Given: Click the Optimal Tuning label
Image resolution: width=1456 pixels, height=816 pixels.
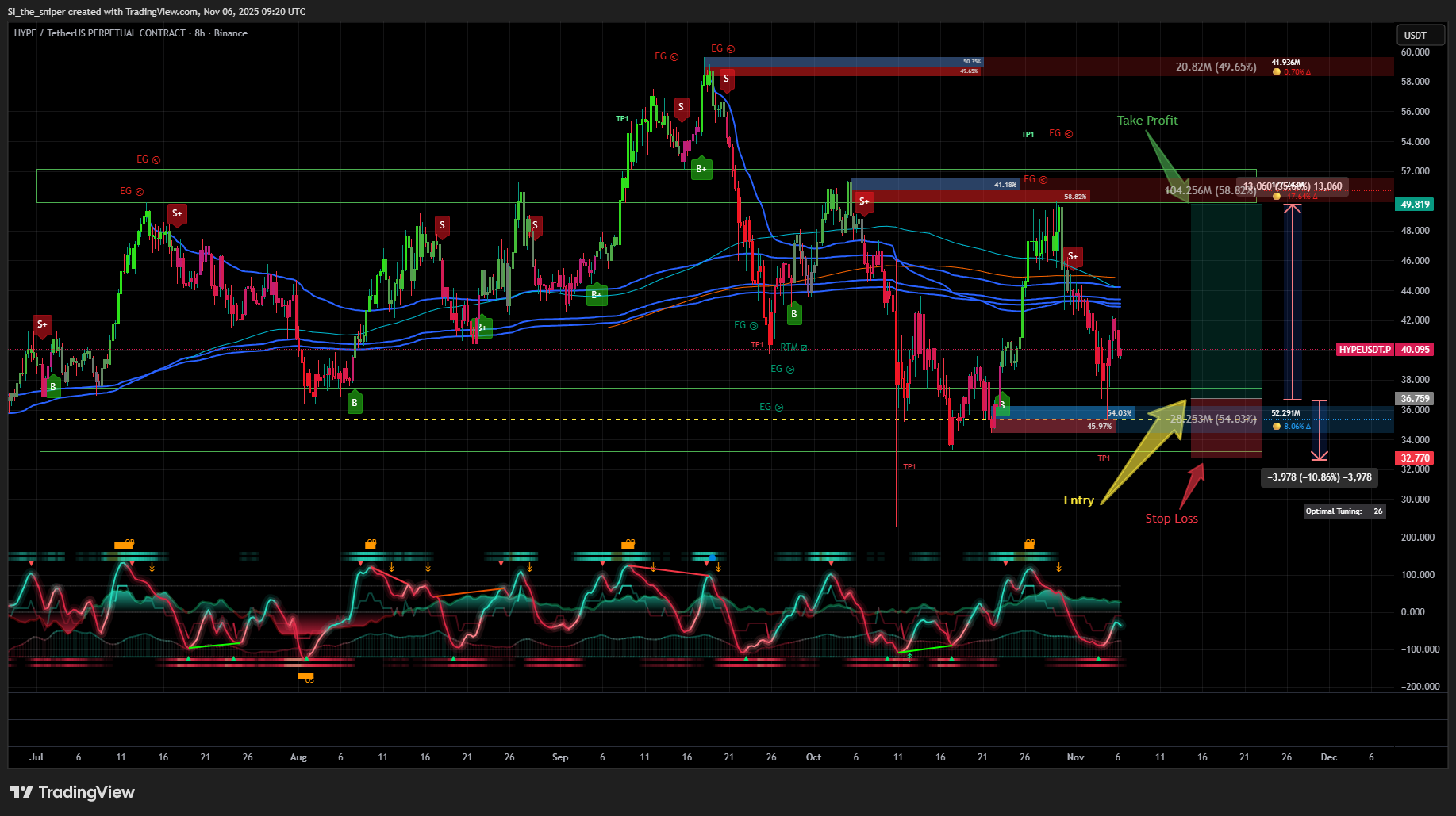Looking at the screenshot, I should point(1333,511).
